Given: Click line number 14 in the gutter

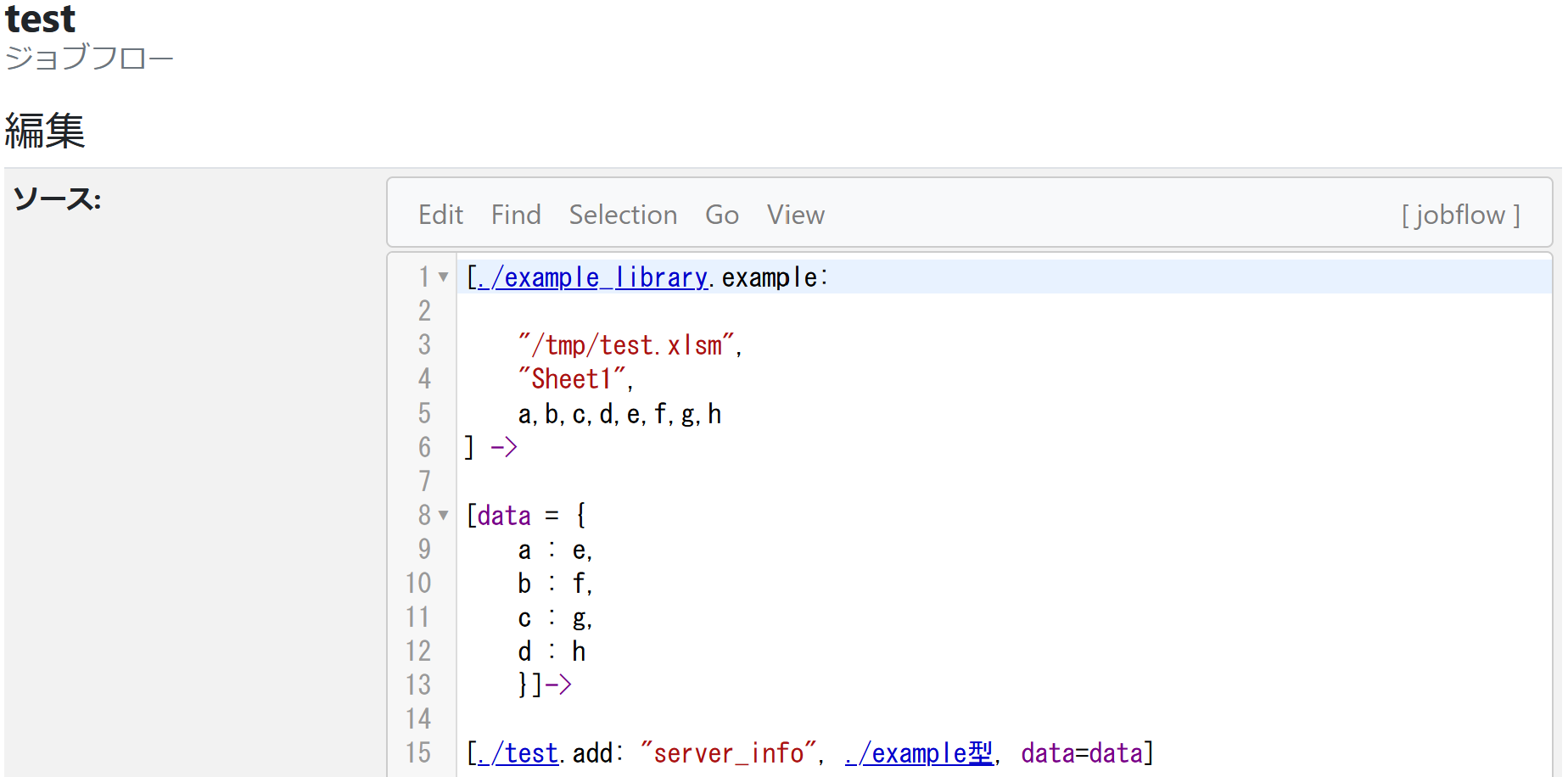Looking at the screenshot, I should point(418,718).
